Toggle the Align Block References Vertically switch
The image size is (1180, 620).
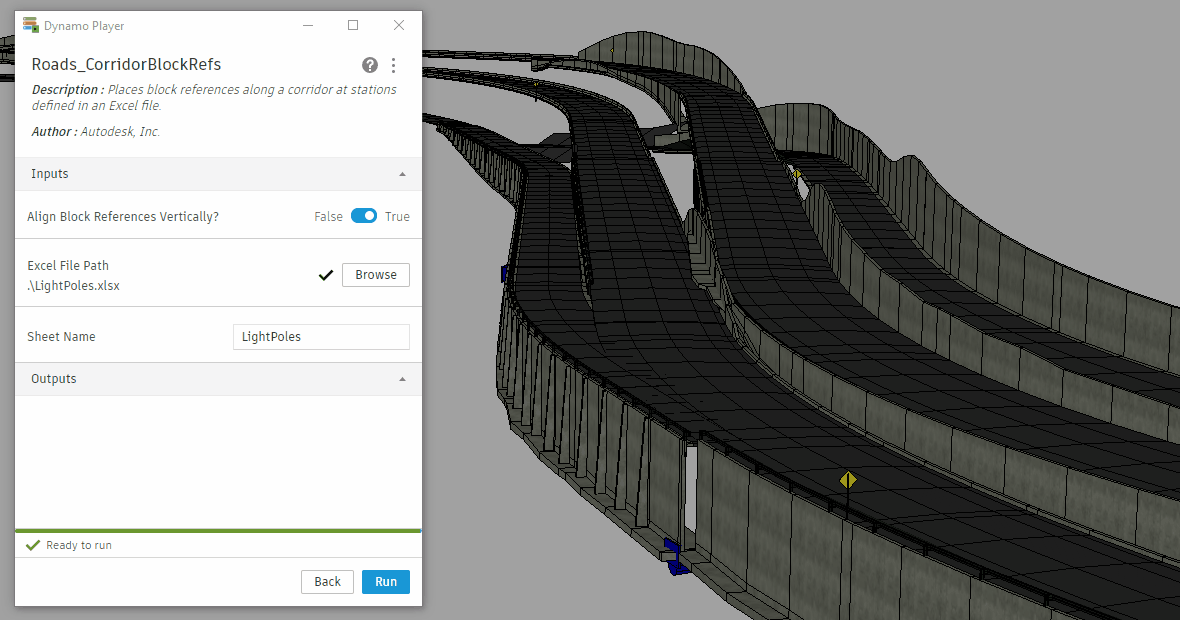point(364,216)
